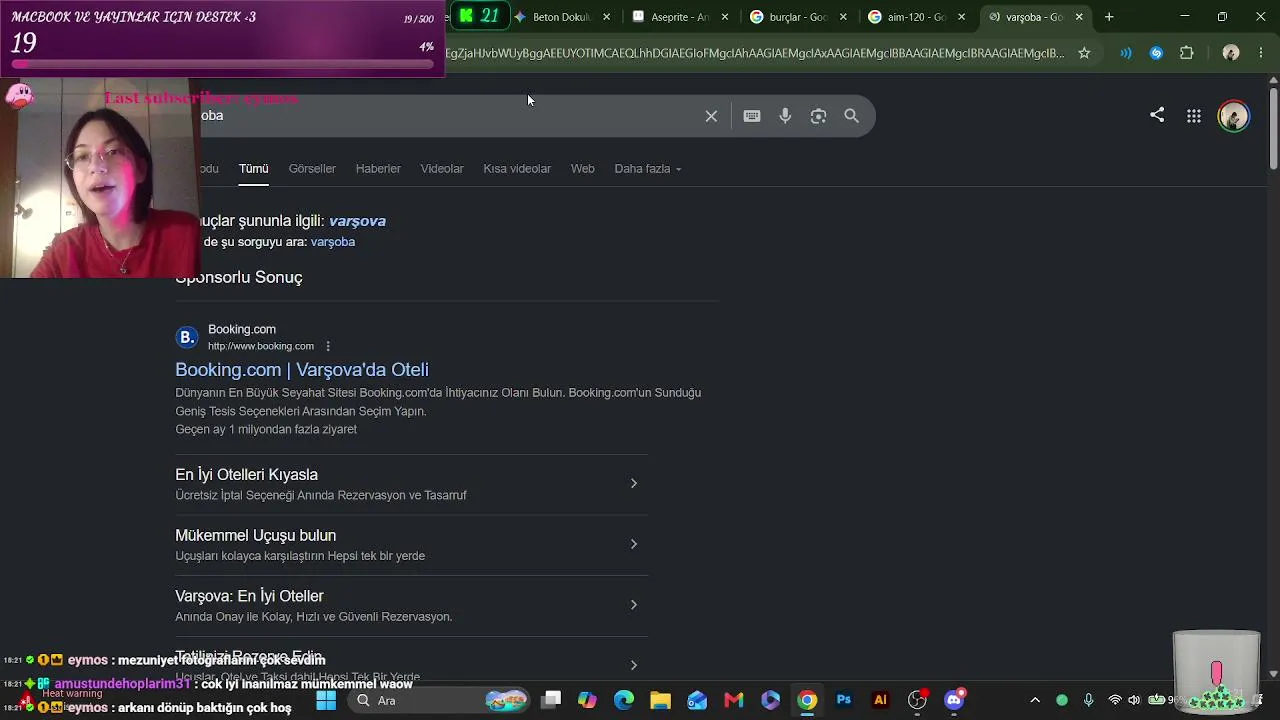Viewport: 1280px width, 720px height.
Task: Switch to the Haberler tab
Action: (x=378, y=169)
